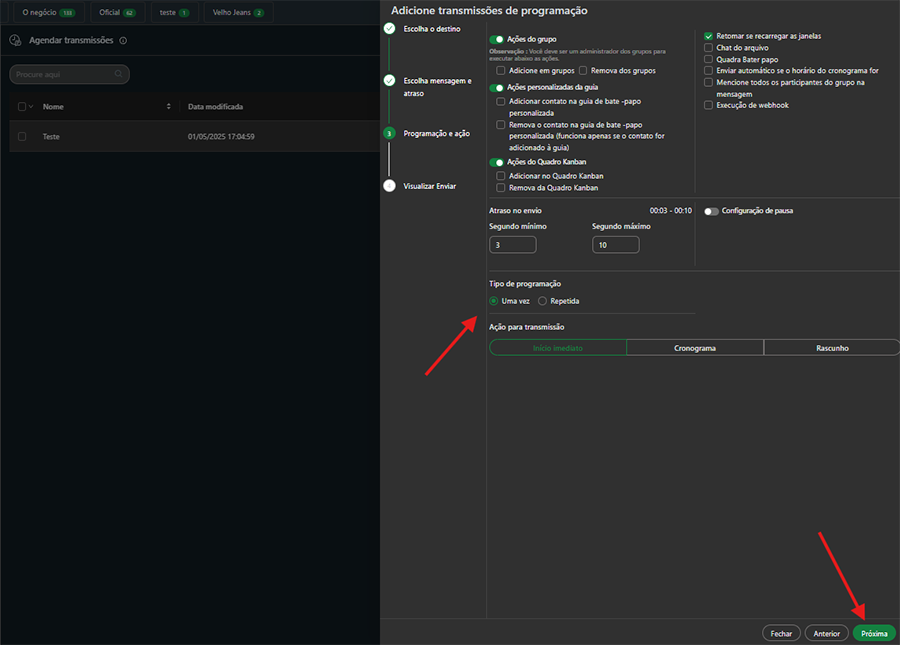Expand the dropdown arrow beside header checkbox
900x645 pixels.
click(31, 106)
